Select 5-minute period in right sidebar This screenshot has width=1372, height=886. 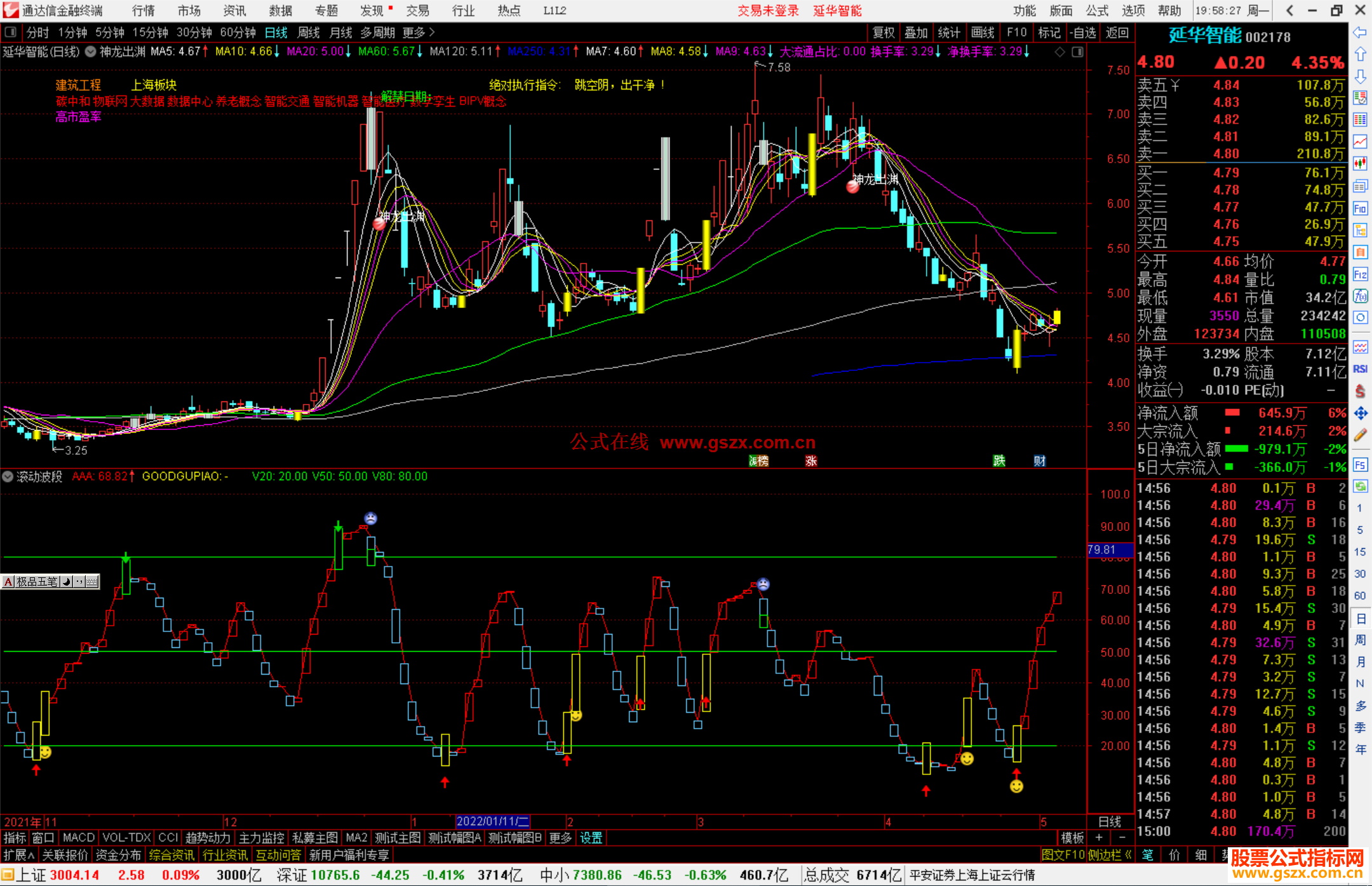(x=1360, y=530)
